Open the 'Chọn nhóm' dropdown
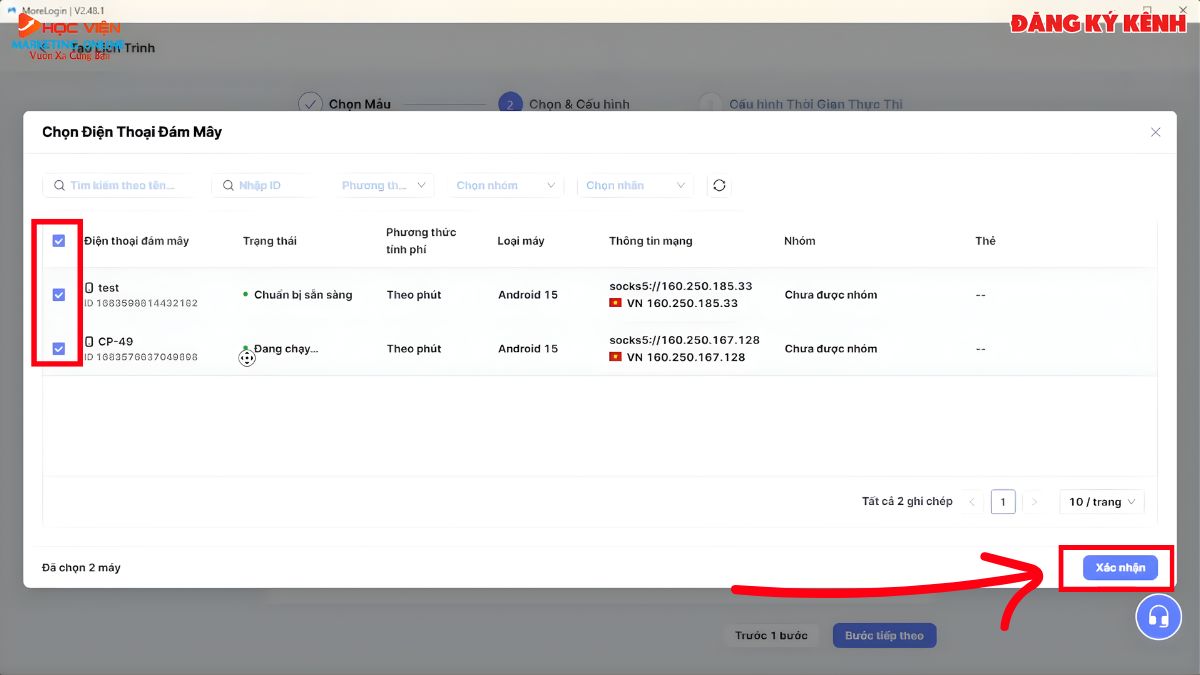This screenshot has height=675, width=1200. (505, 185)
